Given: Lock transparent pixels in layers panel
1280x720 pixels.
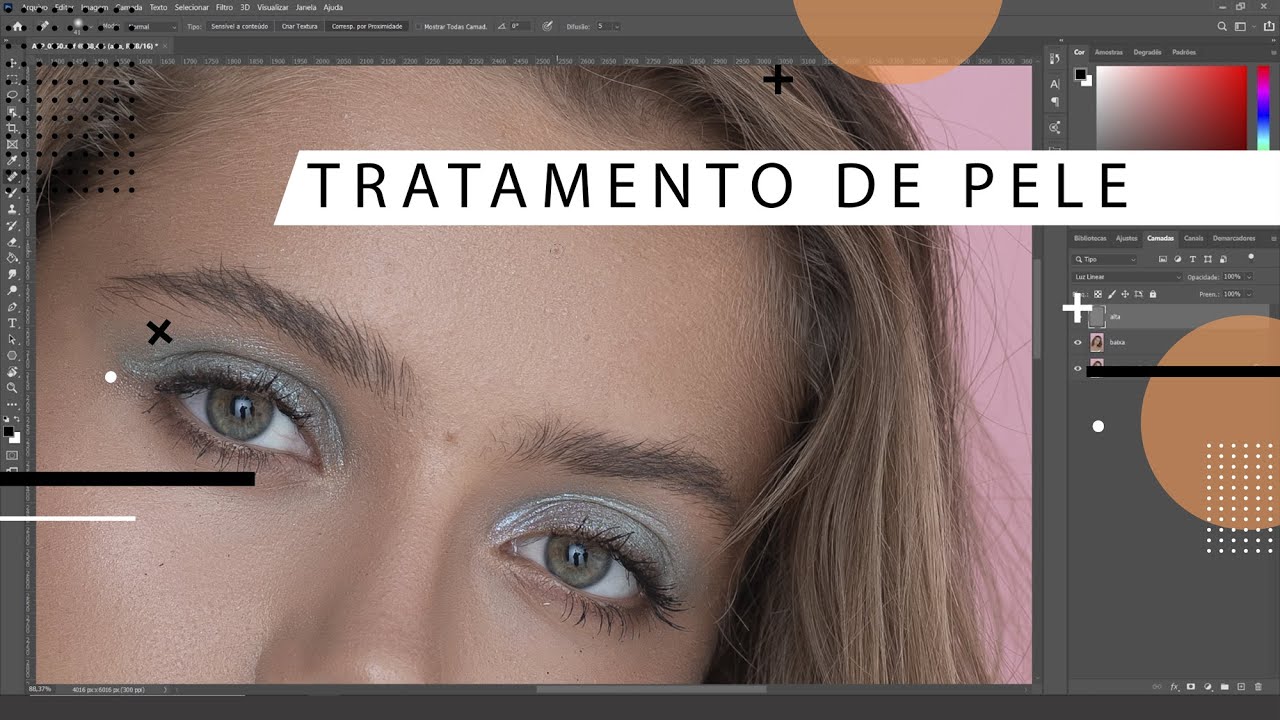Looking at the screenshot, I should (x=1098, y=294).
